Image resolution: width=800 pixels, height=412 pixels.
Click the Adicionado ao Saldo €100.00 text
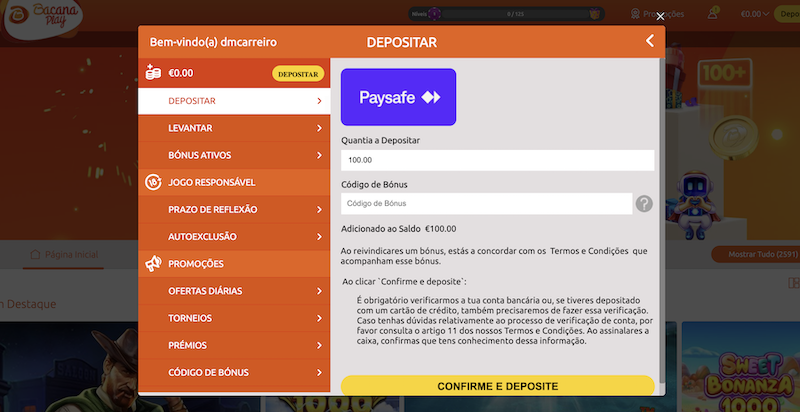tap(398, 229)
